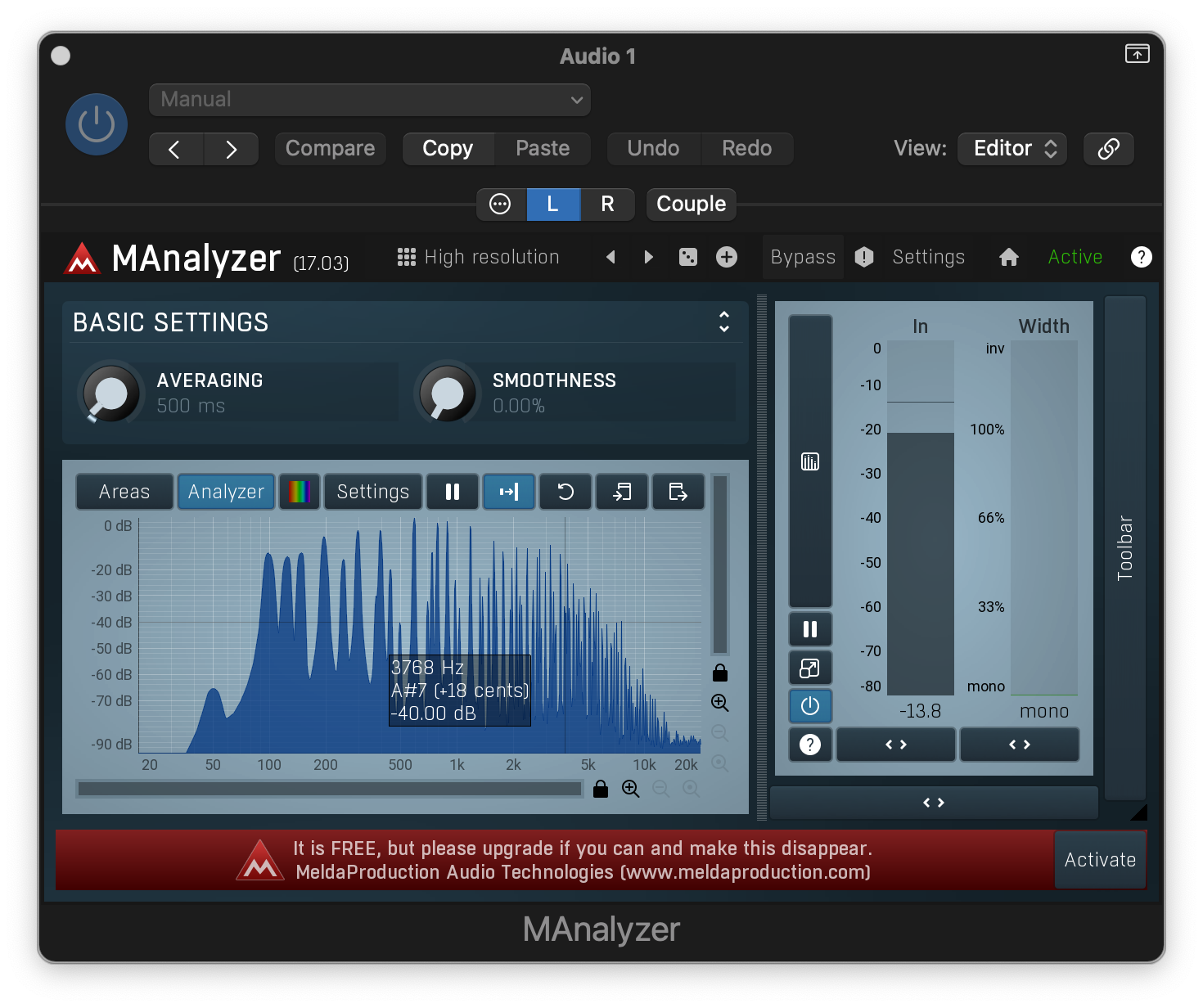
Task: Open the help question mark in header
Action: pos(1141,257)
